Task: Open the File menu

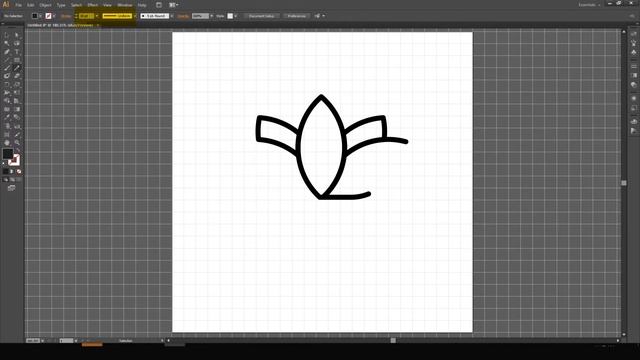Action: click(19, 5)
